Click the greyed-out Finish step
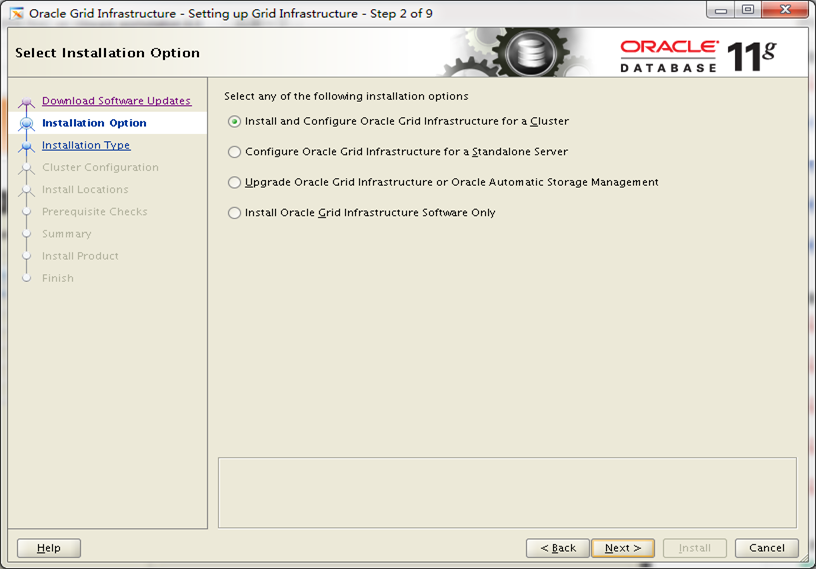This screenshot has width=816, height=569. (58, 279)
